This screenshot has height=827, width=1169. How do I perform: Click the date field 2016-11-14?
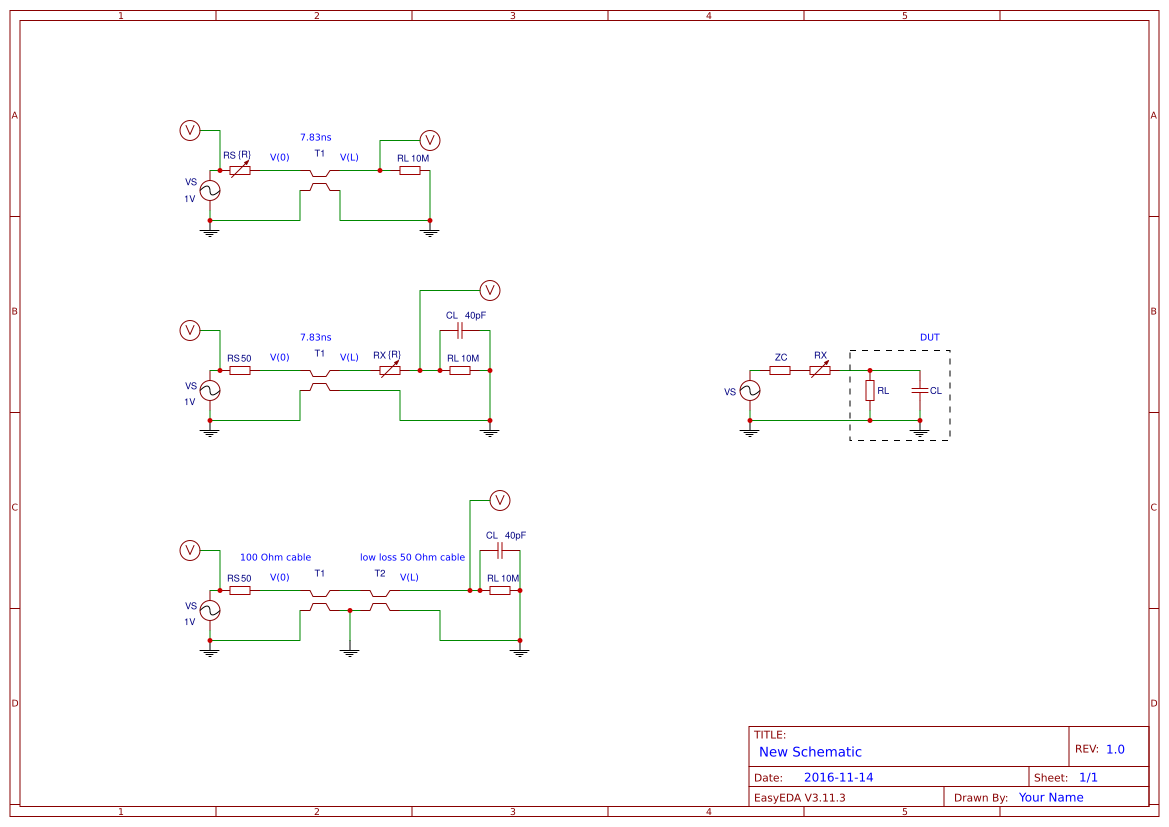[x=840, y=776]
